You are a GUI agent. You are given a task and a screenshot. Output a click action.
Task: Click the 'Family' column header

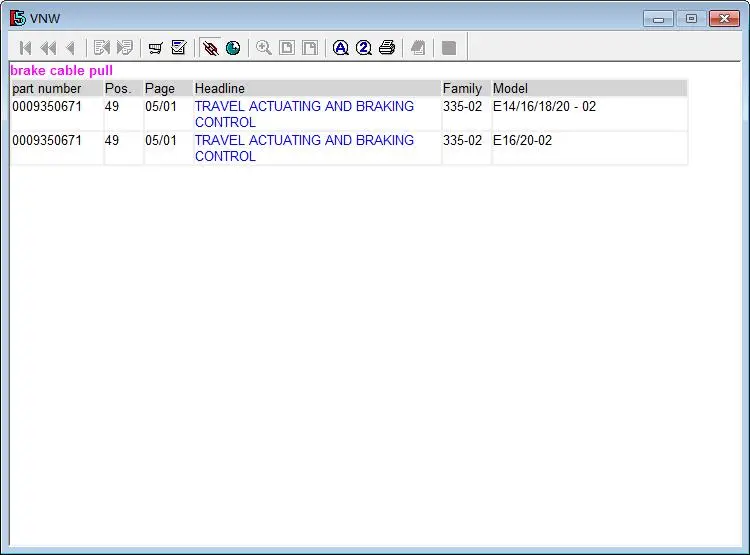pyautogui.click(x=466, y=89)
